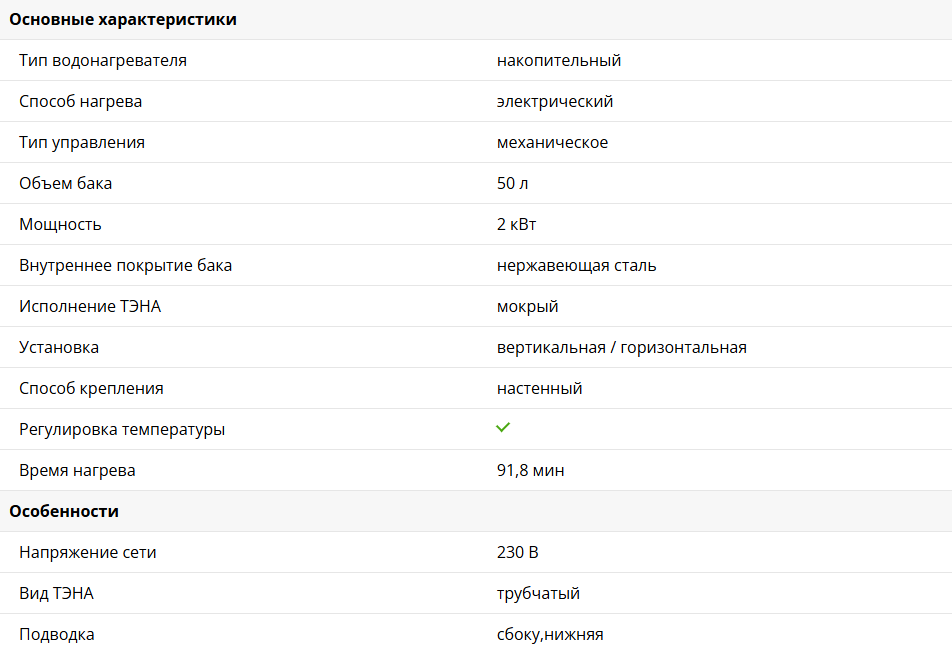Click the label Тип управления
952x652 pixels.
click(x=82, y=143)
